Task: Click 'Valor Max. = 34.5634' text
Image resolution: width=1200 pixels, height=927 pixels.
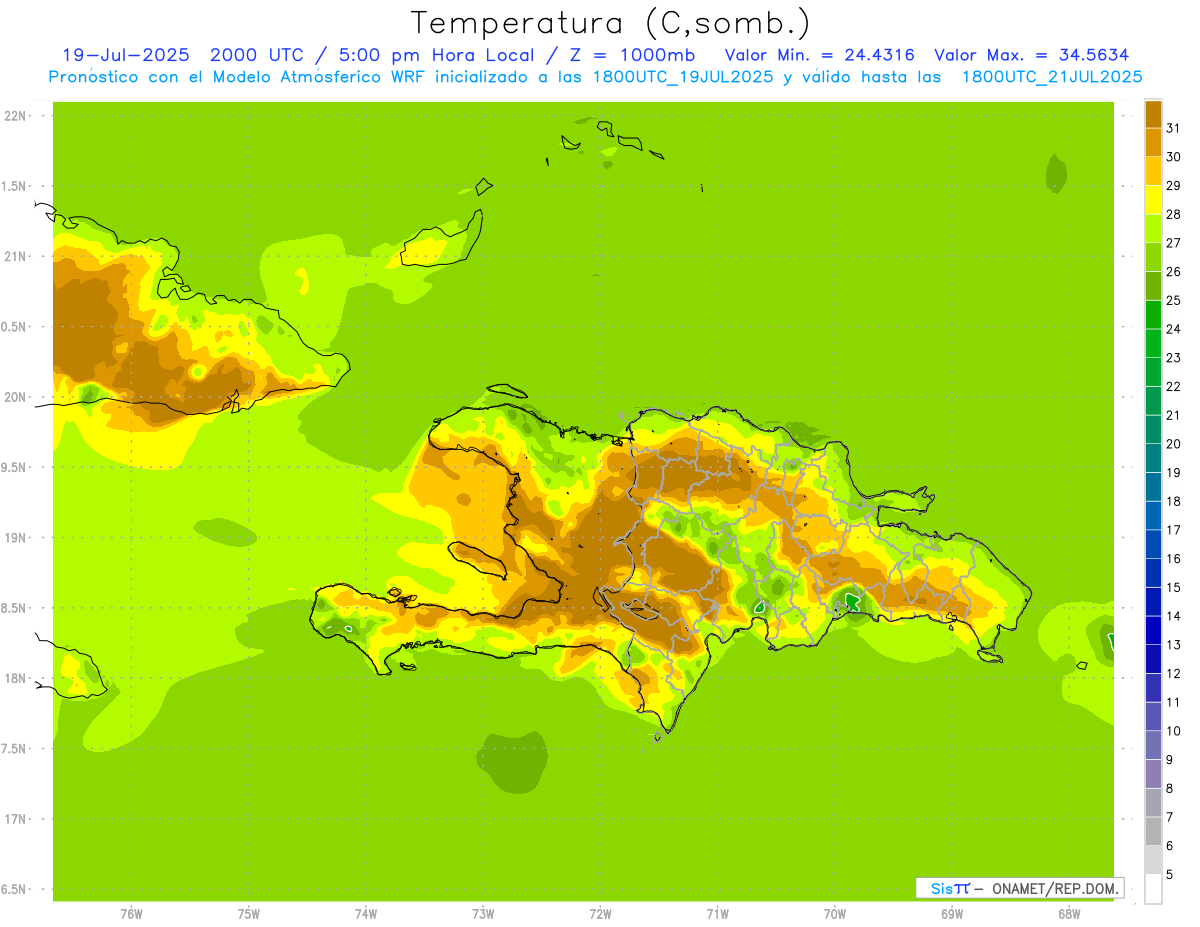Action: 1031,55
